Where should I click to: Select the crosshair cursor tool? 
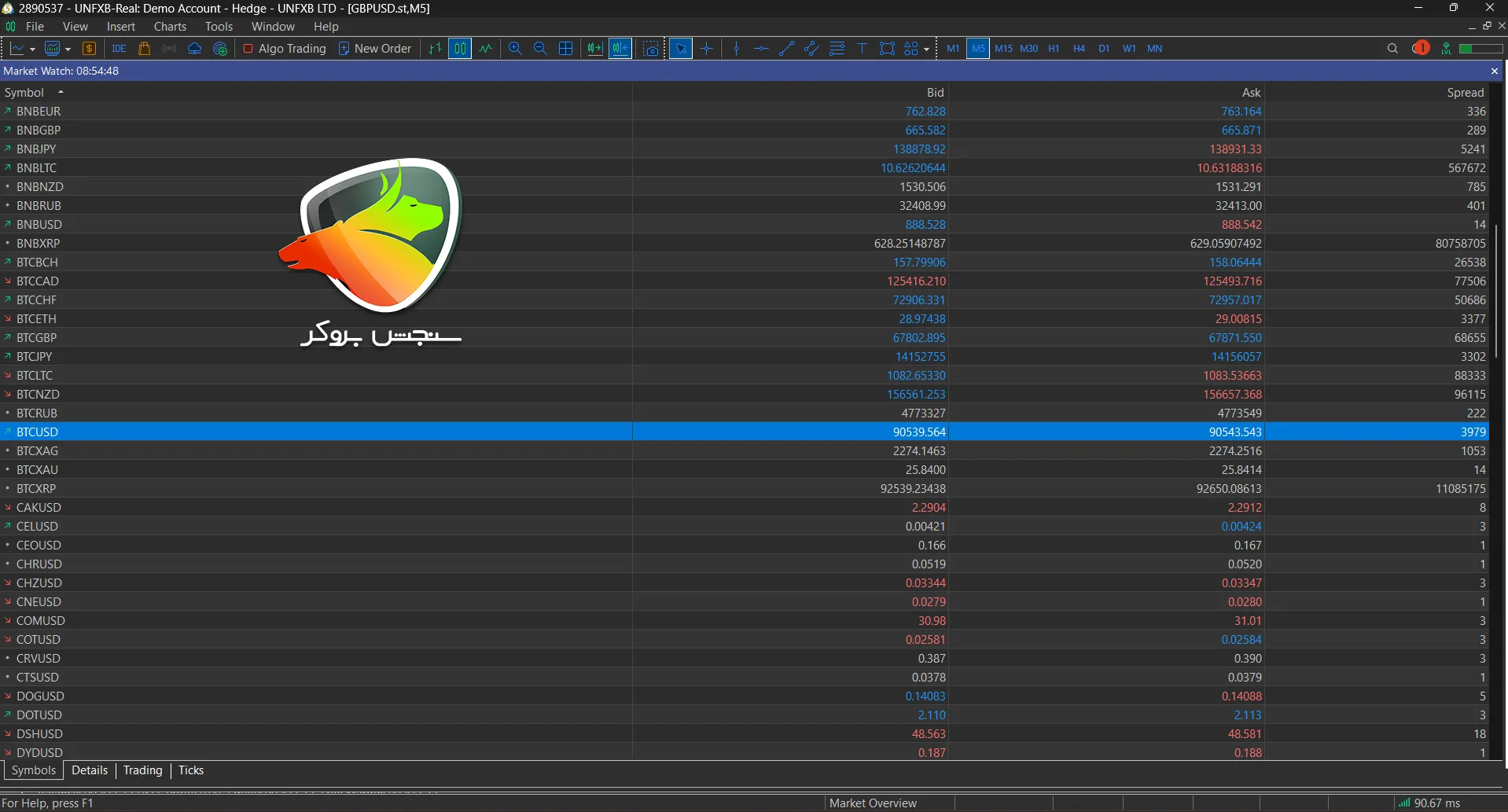pos(707,49)
